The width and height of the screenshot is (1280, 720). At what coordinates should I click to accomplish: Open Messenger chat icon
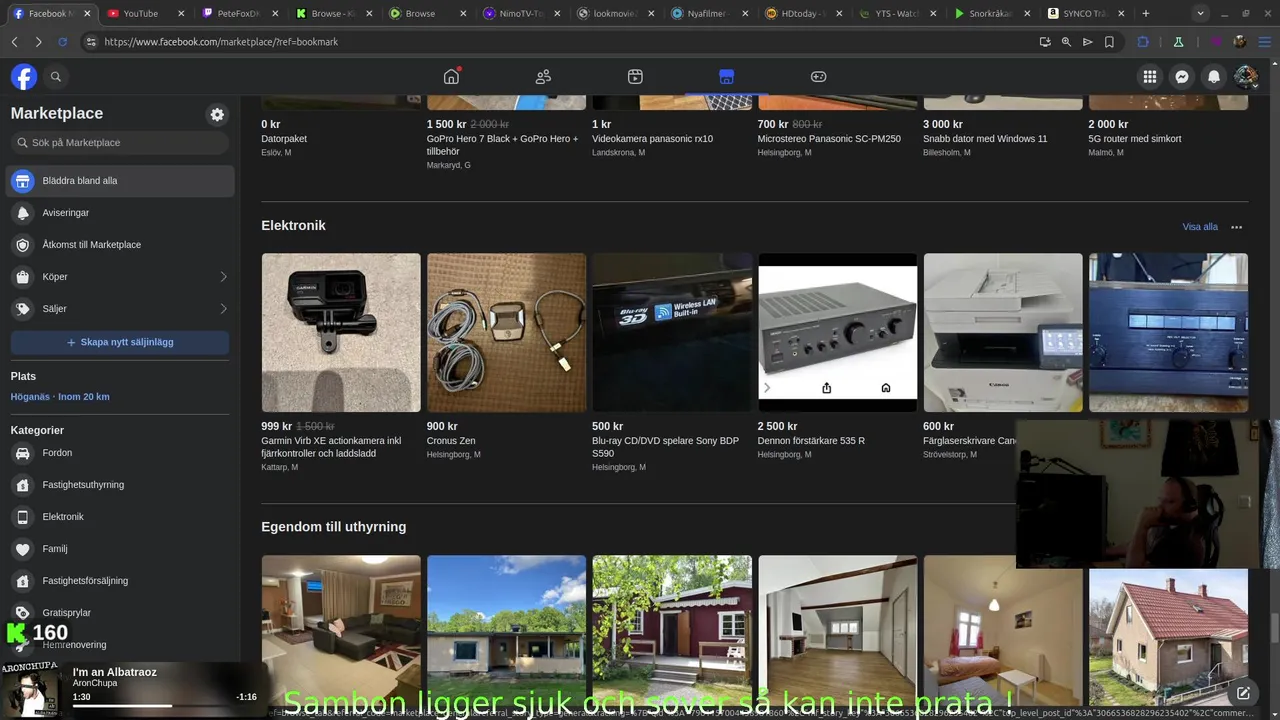(x=1181, y=77)
